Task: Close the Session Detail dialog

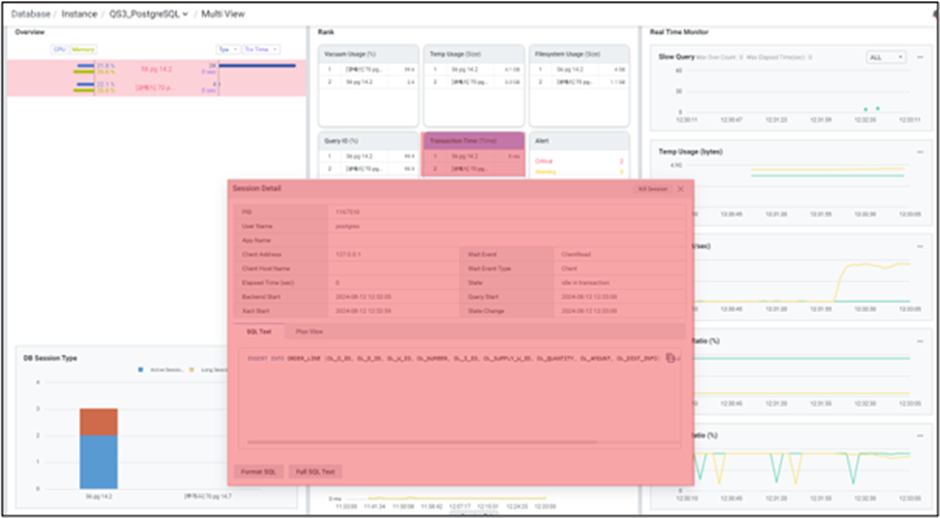Action: point(680,188)
